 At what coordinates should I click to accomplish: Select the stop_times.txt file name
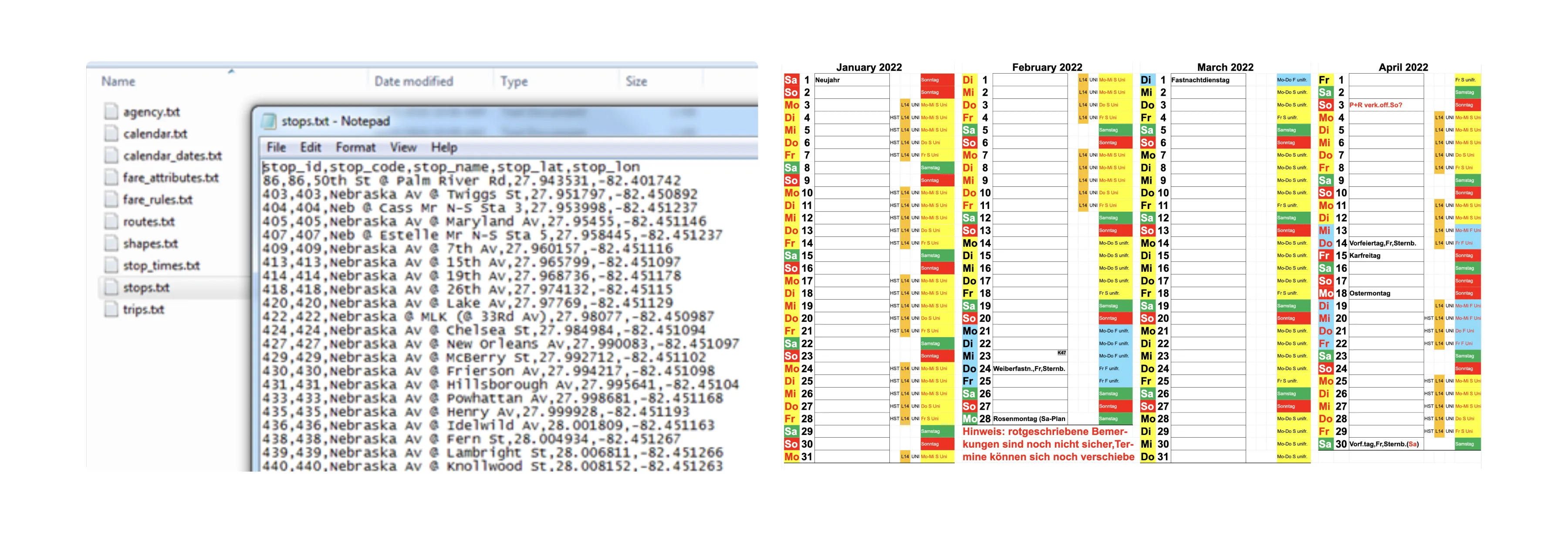pyautogui.click(x=161, y=265)
